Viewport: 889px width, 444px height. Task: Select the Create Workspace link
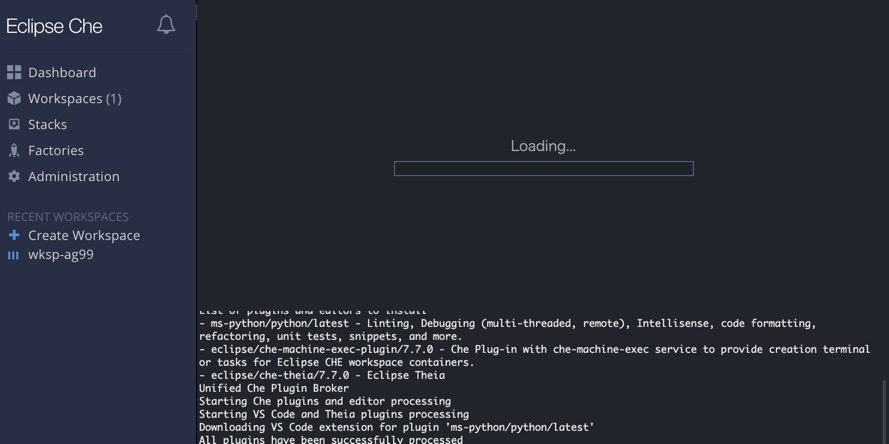coord(84,235)
